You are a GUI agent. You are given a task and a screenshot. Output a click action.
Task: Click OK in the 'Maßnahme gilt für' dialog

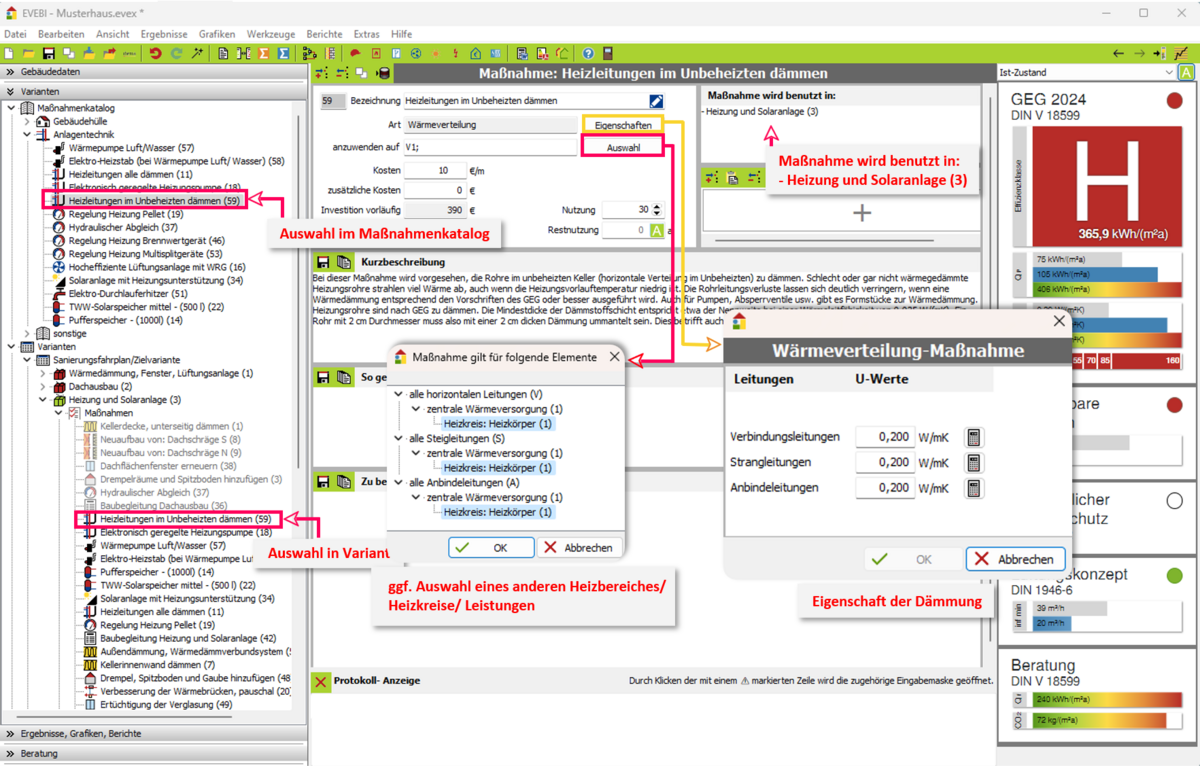tap(491, 548)
